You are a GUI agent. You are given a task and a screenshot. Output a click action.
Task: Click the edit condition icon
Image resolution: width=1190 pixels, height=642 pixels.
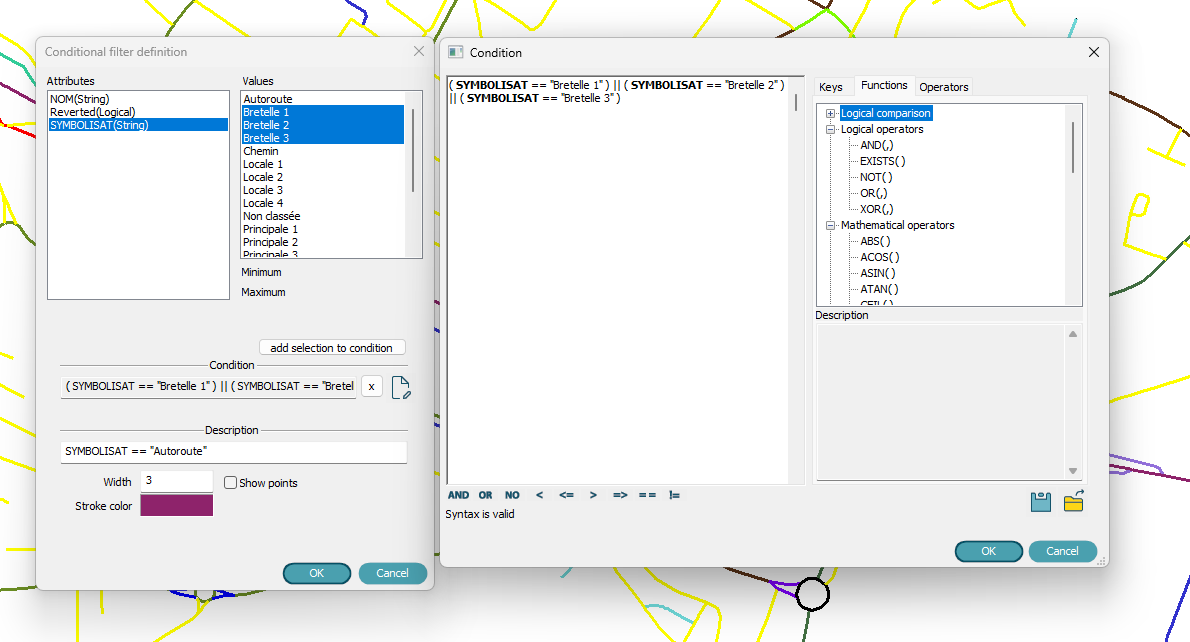pos(400,388)
